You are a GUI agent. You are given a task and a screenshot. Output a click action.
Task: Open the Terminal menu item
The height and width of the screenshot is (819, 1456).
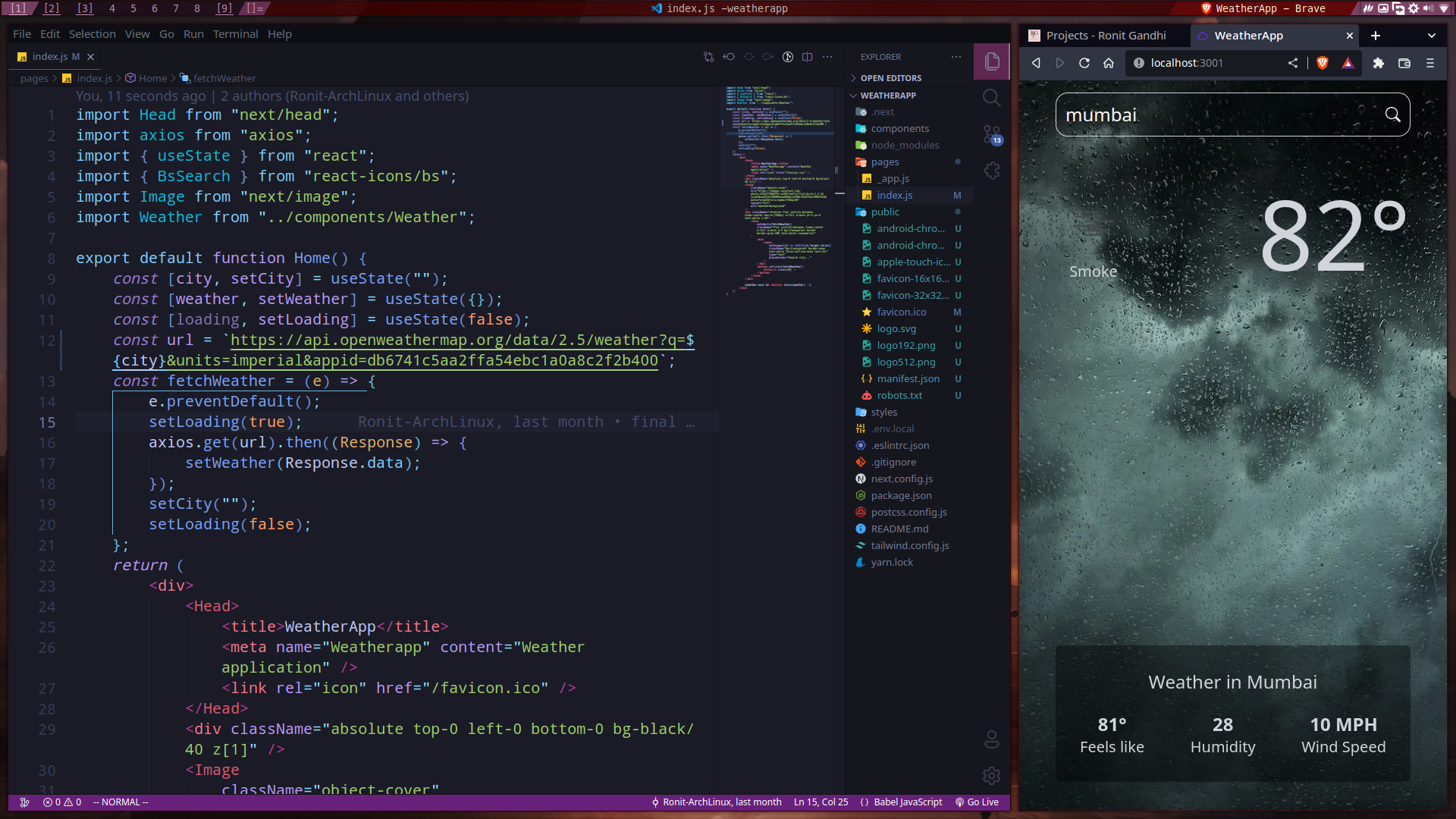234,34
